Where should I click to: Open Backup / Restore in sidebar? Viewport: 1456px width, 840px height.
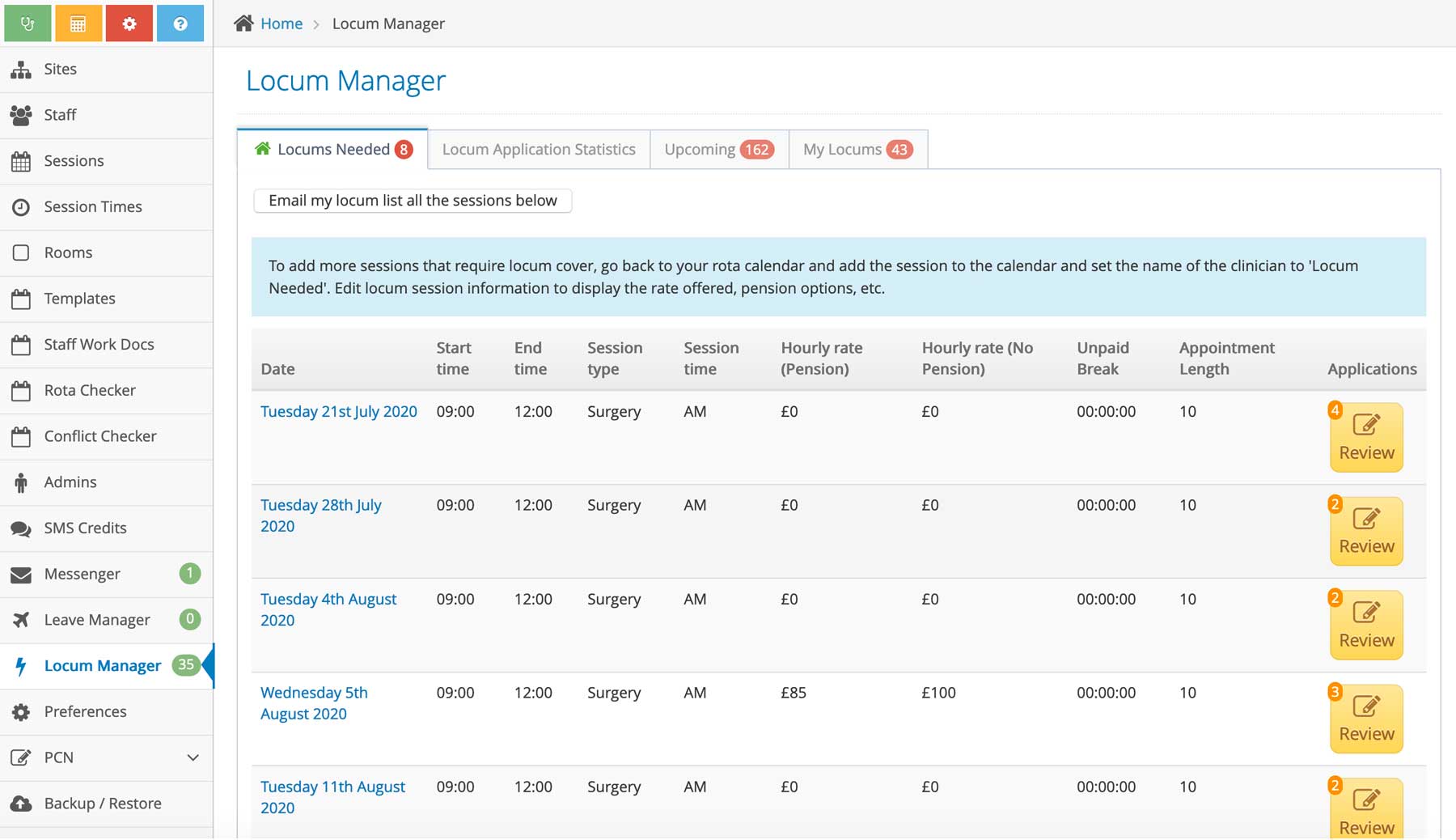coord(102,804)
